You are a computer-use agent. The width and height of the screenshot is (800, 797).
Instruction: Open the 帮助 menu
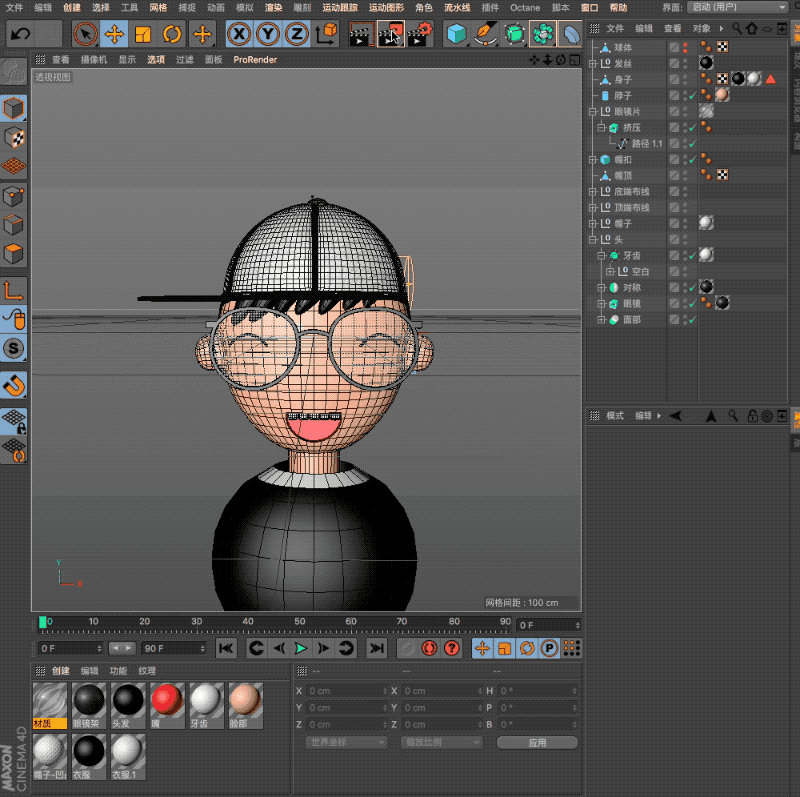[618, 8]
